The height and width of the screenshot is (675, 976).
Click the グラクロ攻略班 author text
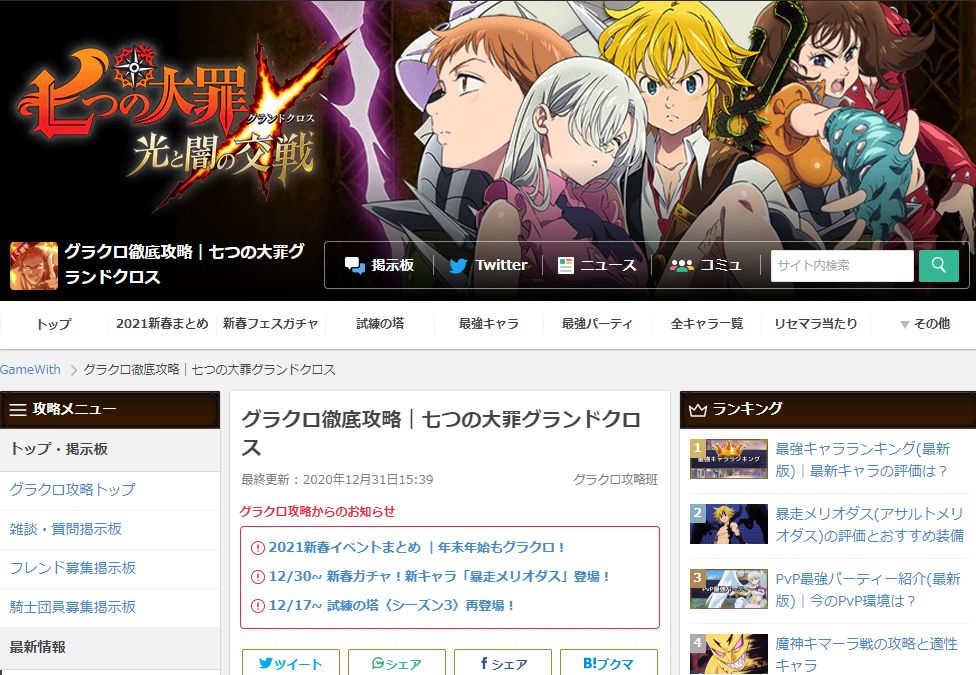(x=615, y=479)
